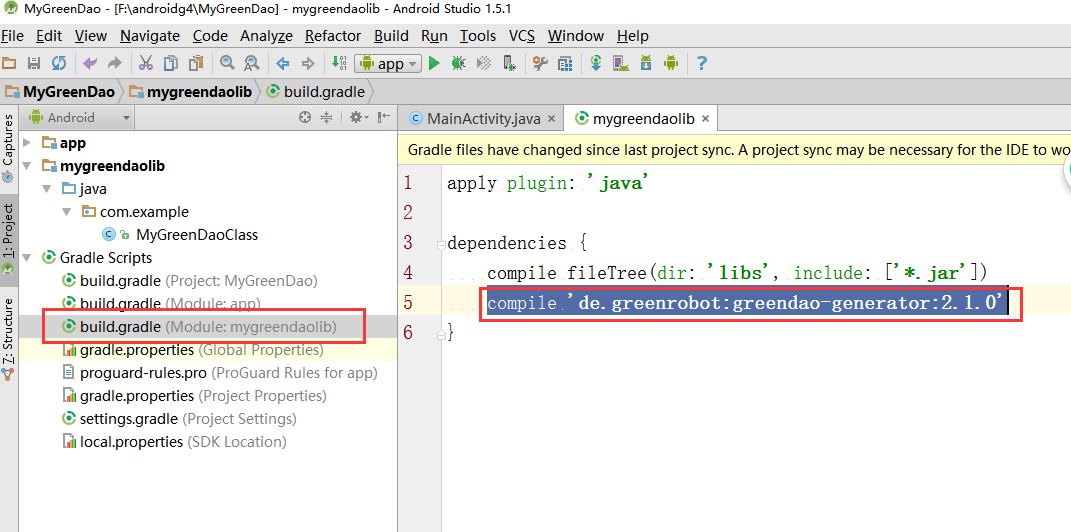Screen dimensions: 1071x532
Task: Open Settings via the wrench icon
Action: pos(540,64)
